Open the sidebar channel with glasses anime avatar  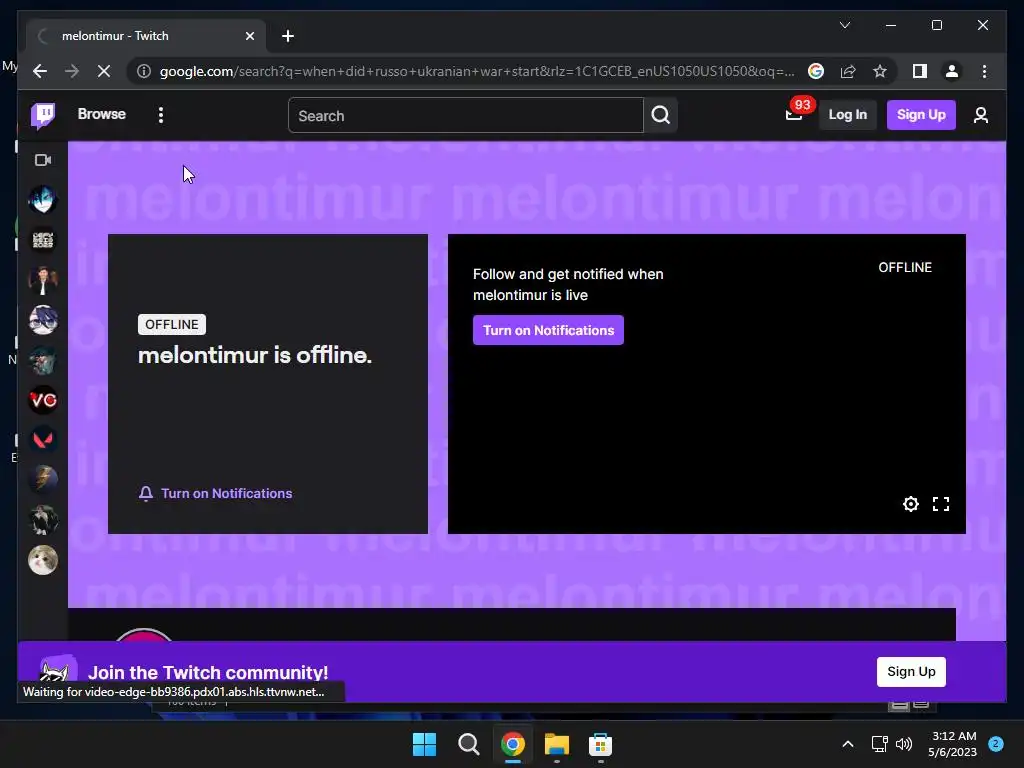click(x=43, y=320)
